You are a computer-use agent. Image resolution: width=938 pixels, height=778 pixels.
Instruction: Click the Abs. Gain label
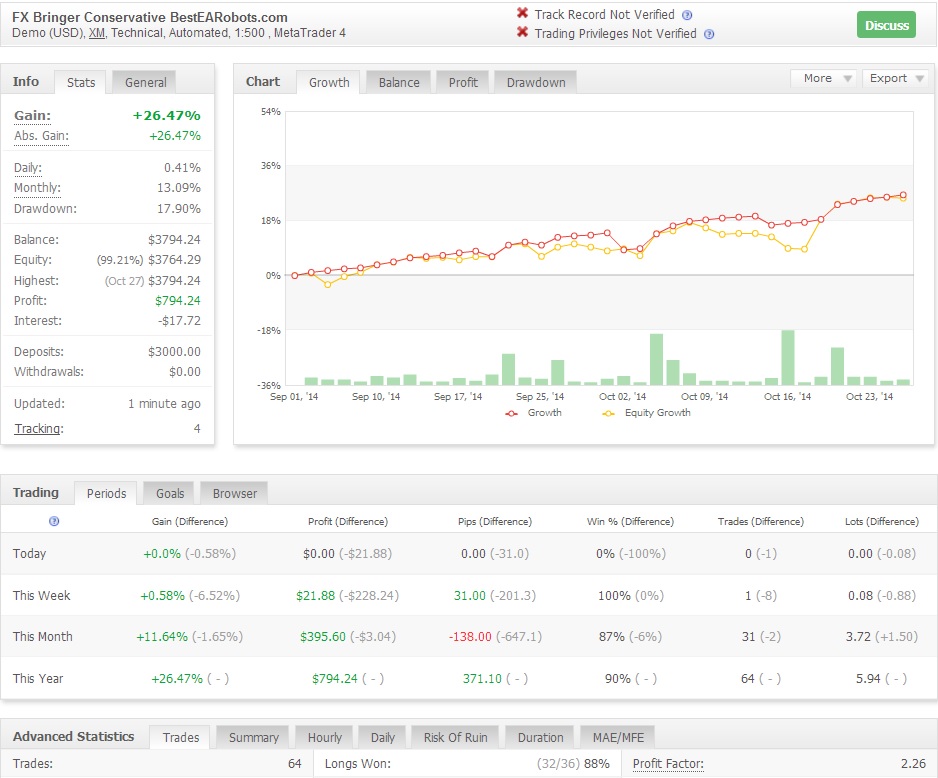pyautogui.click(x=41, y=136)
